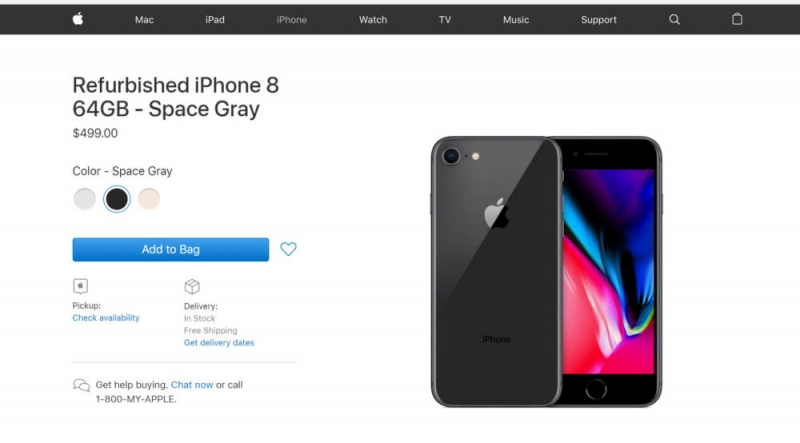
Task: Select the Gold color swatch
Action: click(x=149, y=199)
